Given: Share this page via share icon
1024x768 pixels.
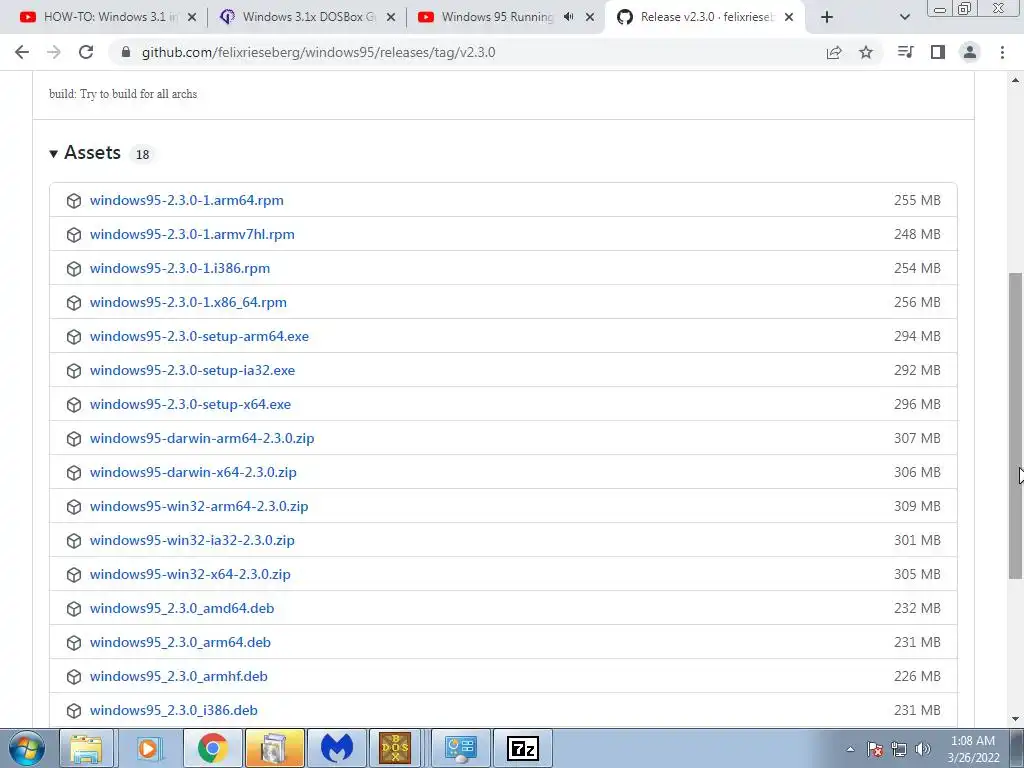Looking at the screenshot, I should (834, 52).
